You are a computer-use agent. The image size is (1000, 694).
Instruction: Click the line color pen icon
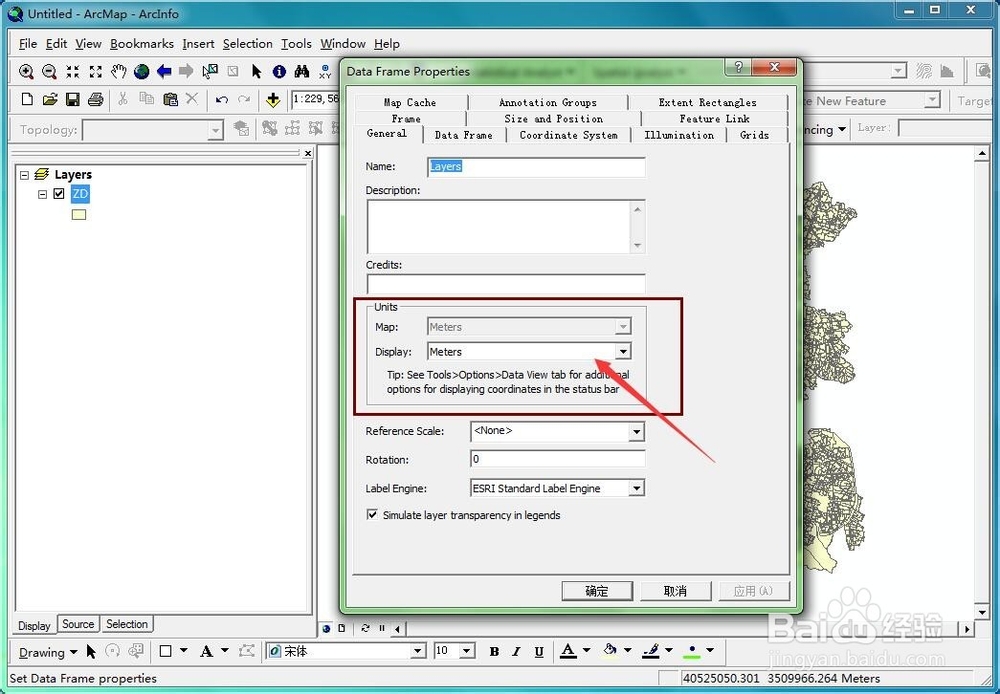coord(651,651)
